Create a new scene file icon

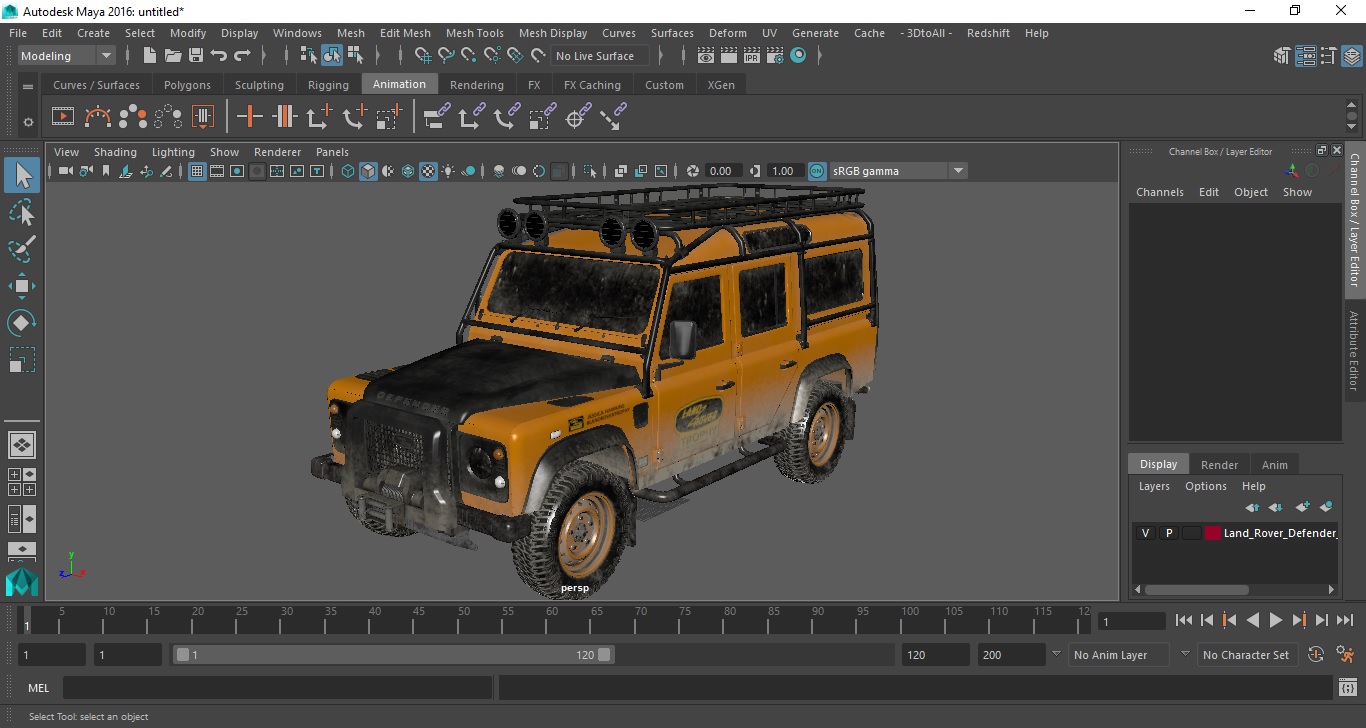pos(150,56)
